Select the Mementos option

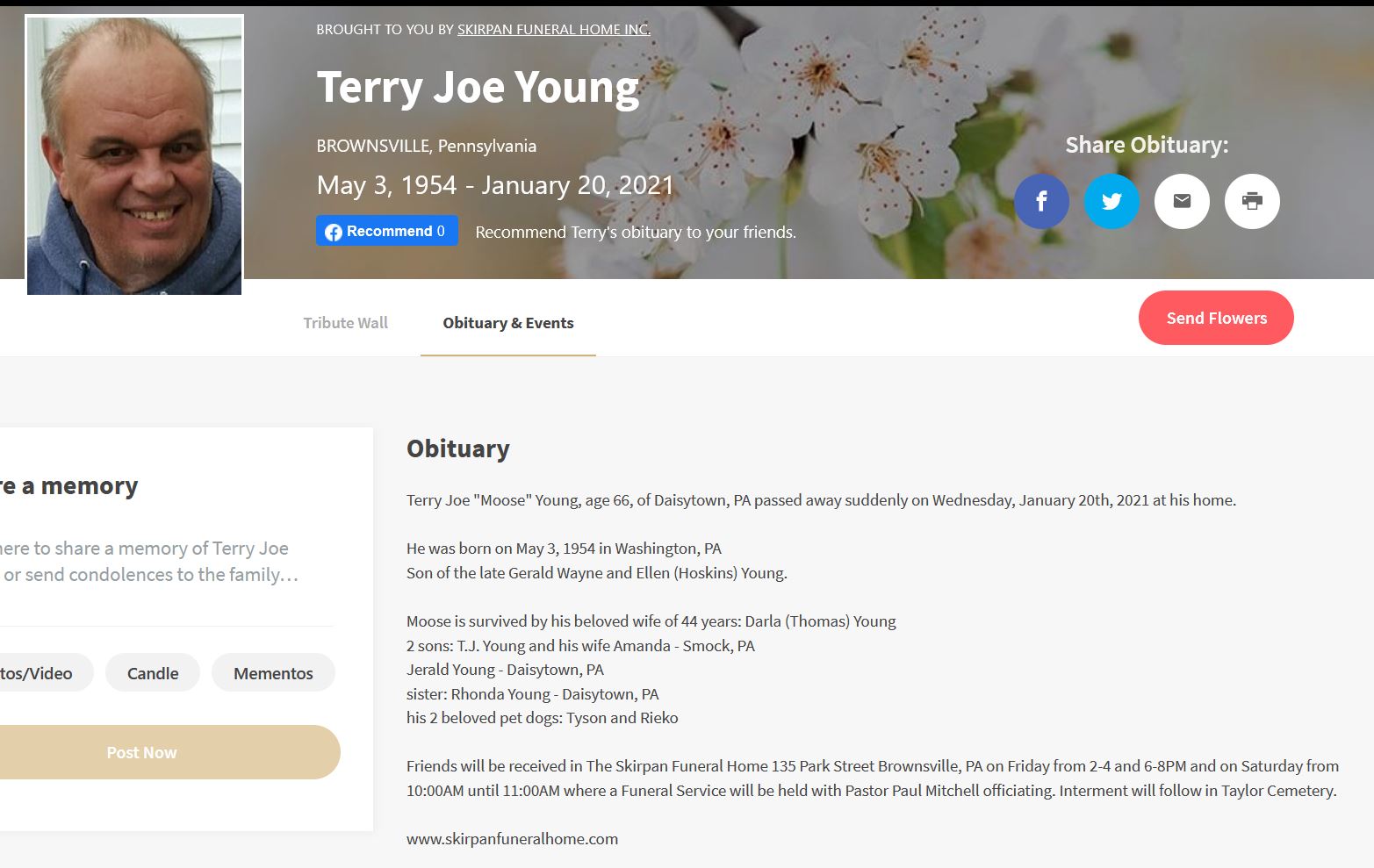coord(273,673)
